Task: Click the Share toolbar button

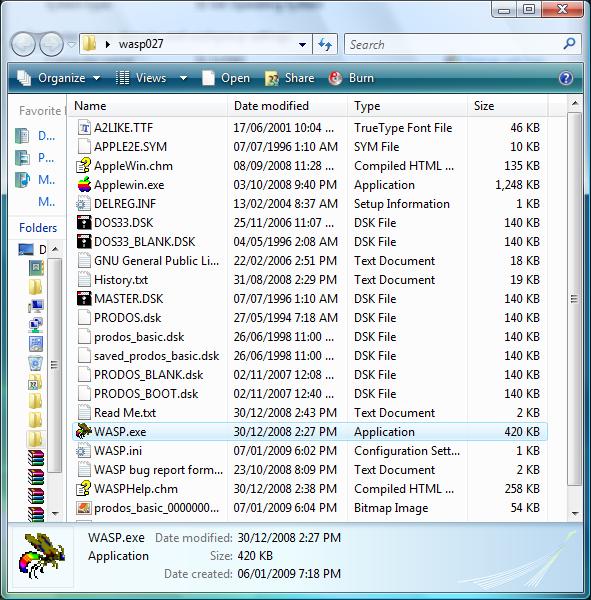Action: click(290, 78)
